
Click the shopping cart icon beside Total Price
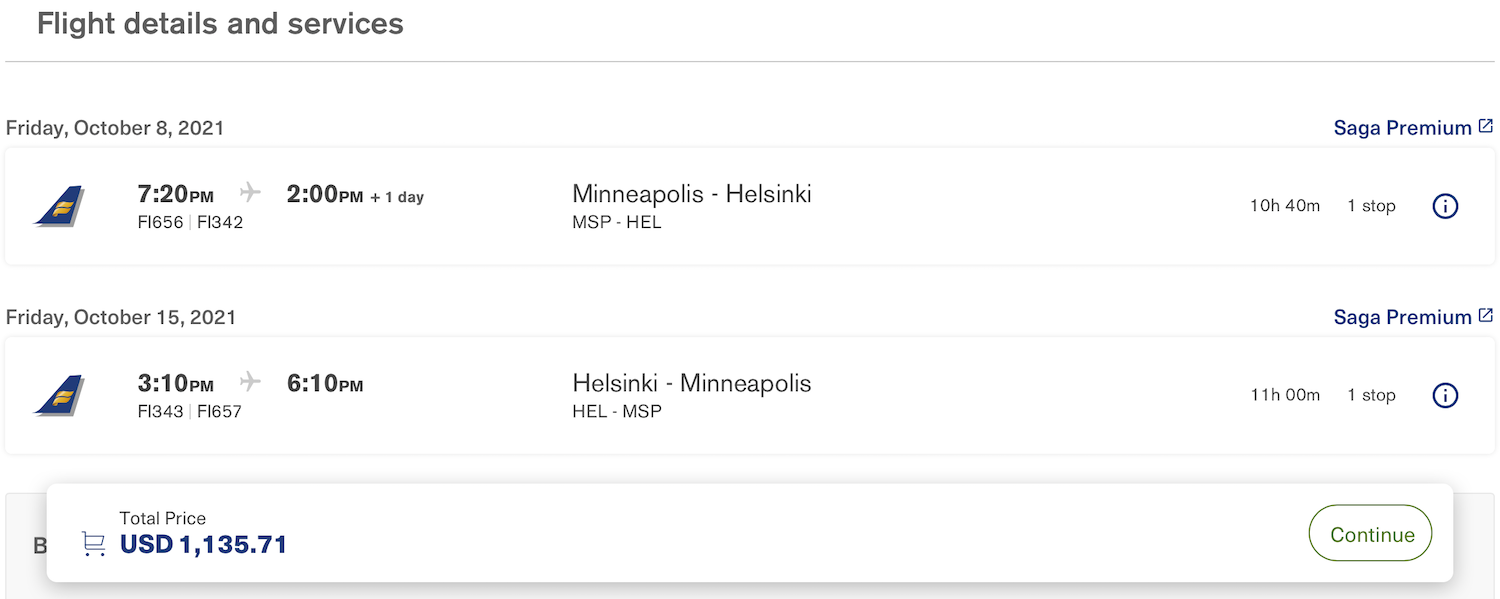(x=93, y=541)
